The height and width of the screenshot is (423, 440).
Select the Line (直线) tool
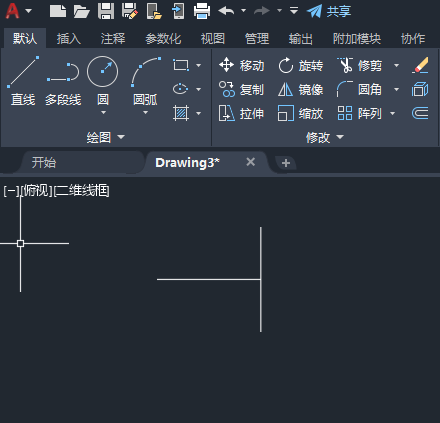click(x=23, y=81)
